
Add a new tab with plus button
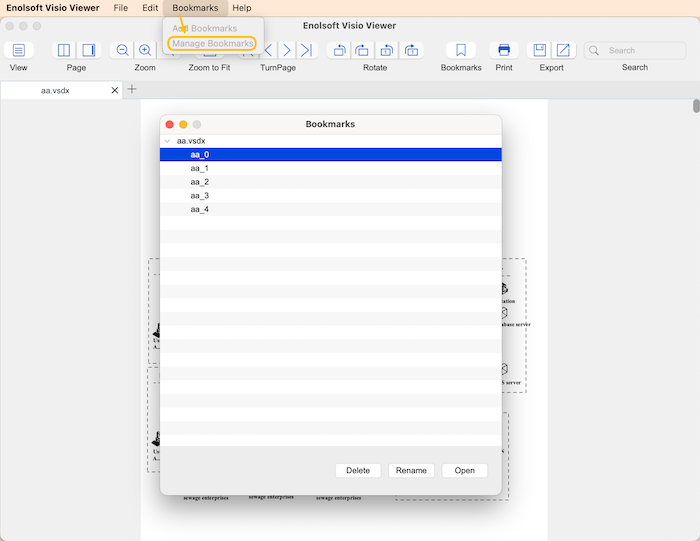click(x=132, y=89)
